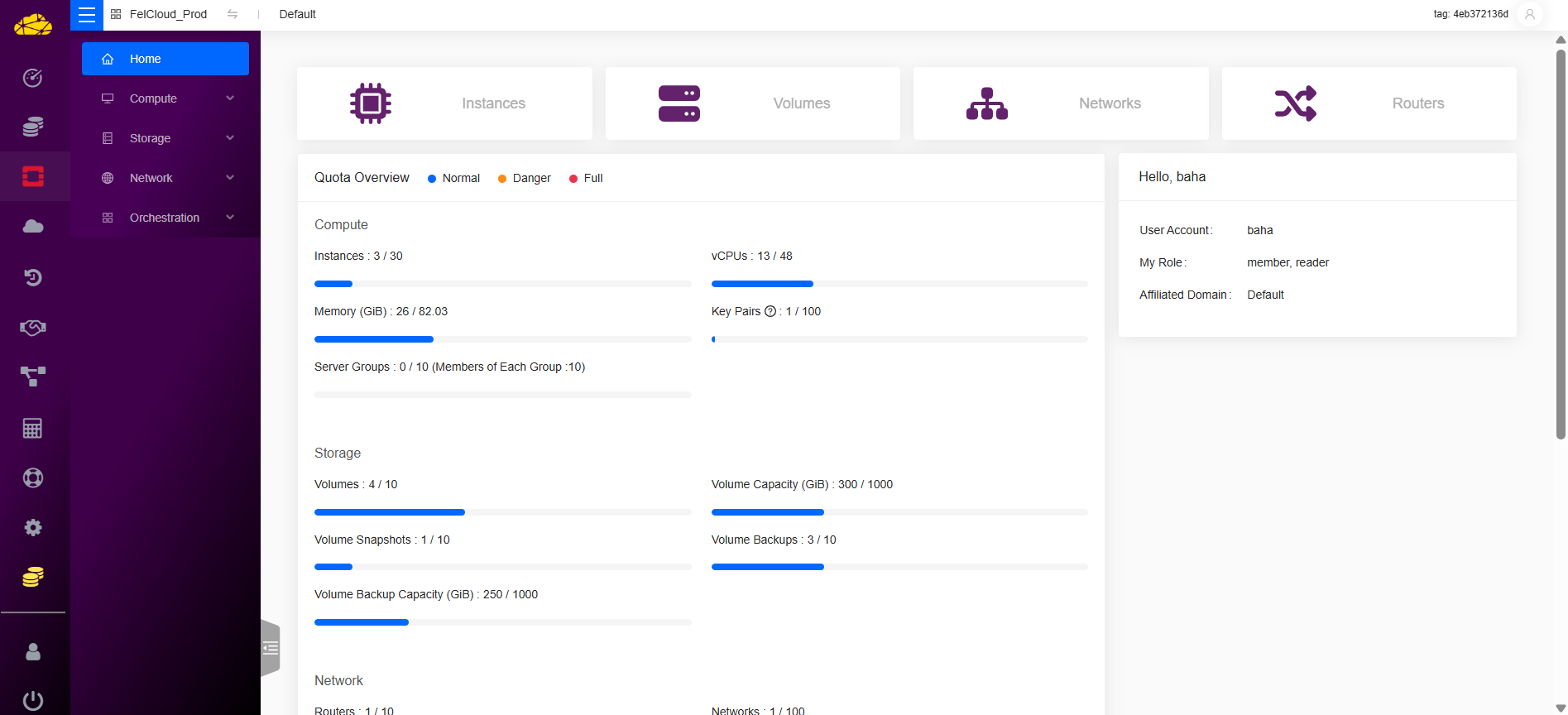1568x715 pixels.
Task: Click the Key Pairs help question icon
Action: point(770,311)
